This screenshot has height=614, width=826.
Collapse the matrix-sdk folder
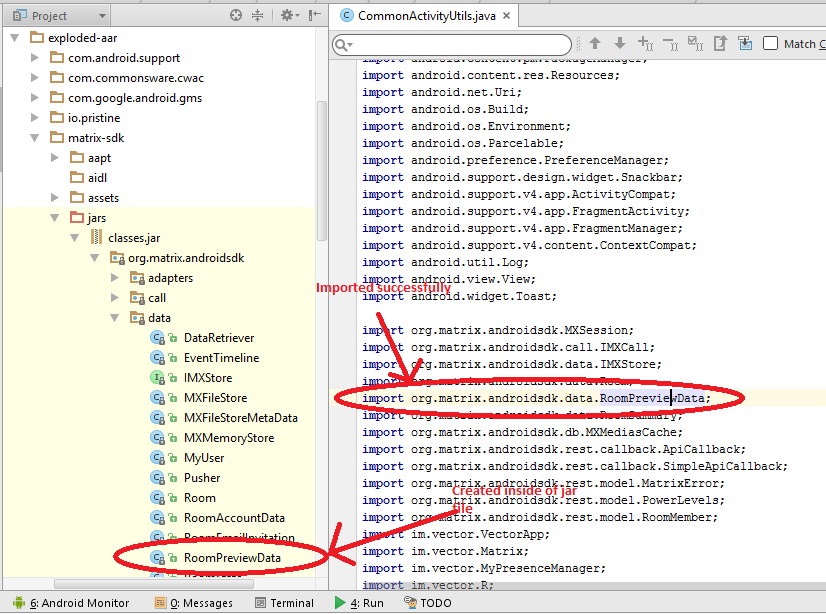[x=35, y=138]
